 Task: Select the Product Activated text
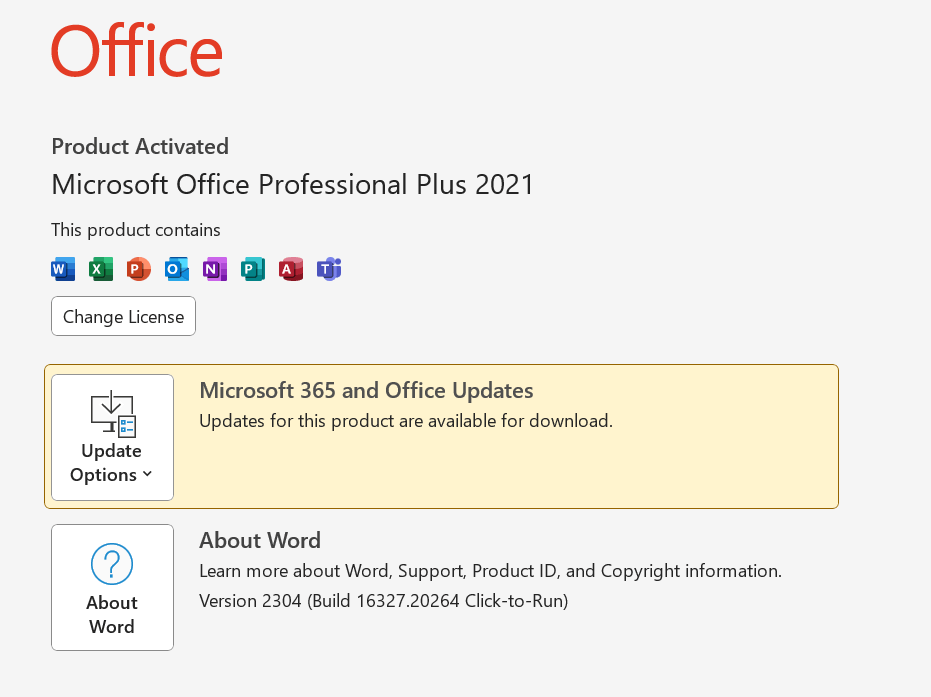click(140, 146)
